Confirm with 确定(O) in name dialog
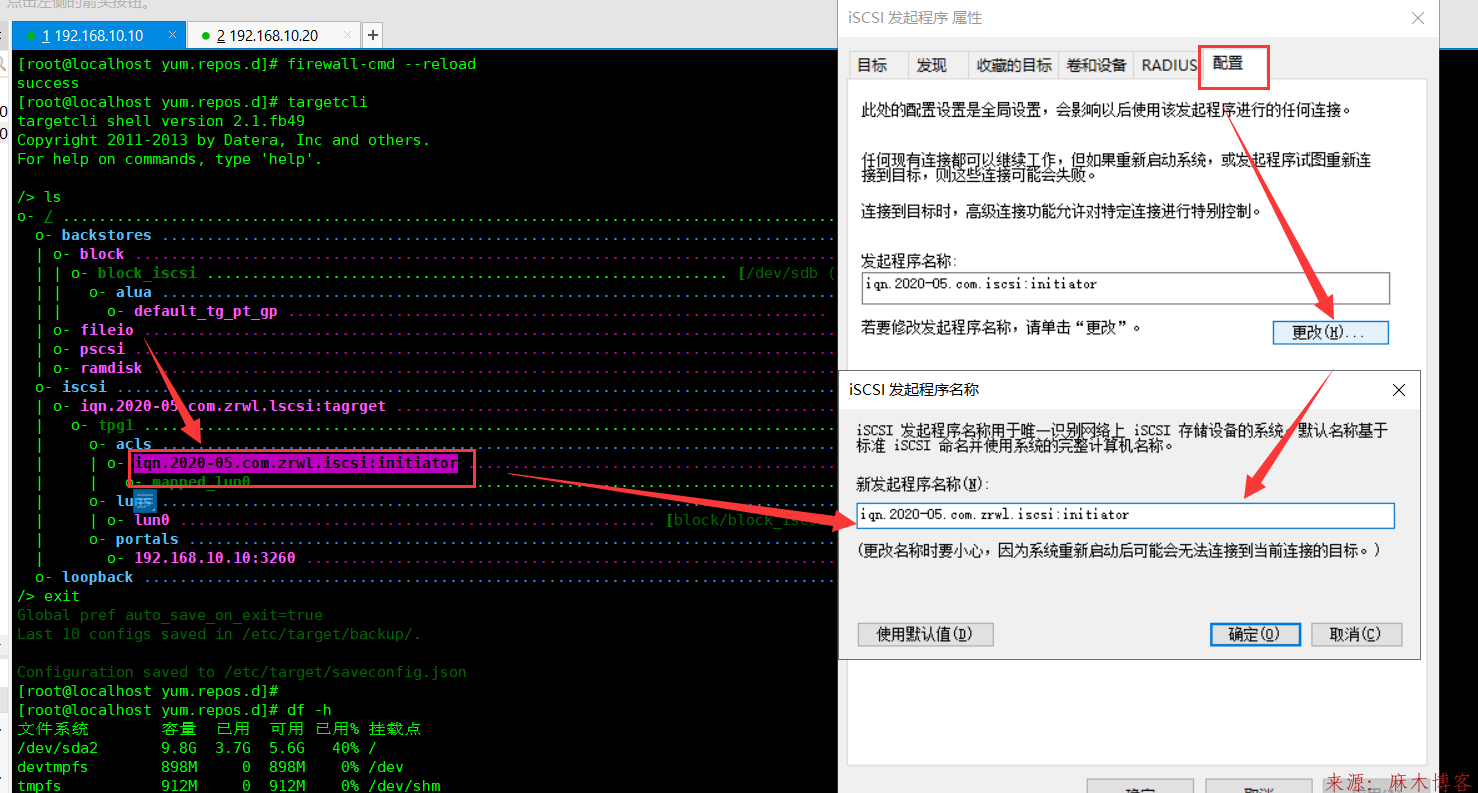 pyautogui.click(x=1254, y=634)
